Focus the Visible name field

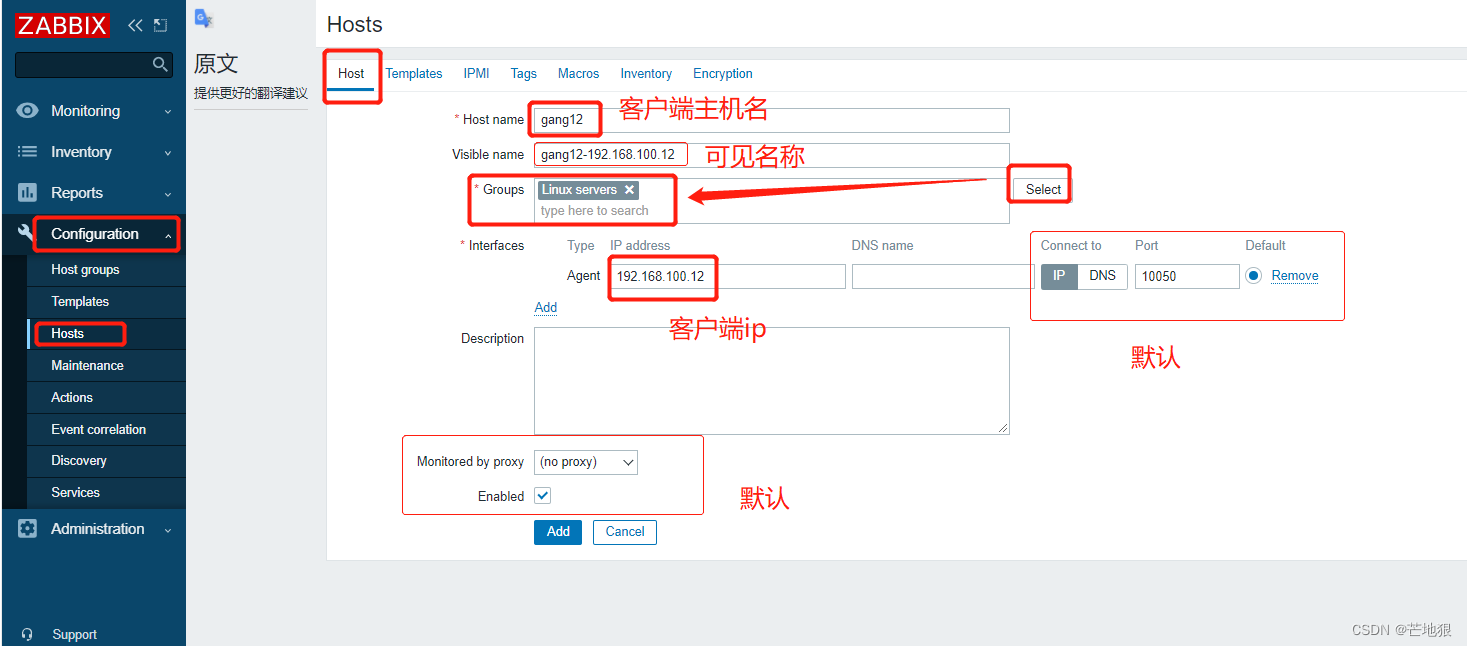[772, 155]
